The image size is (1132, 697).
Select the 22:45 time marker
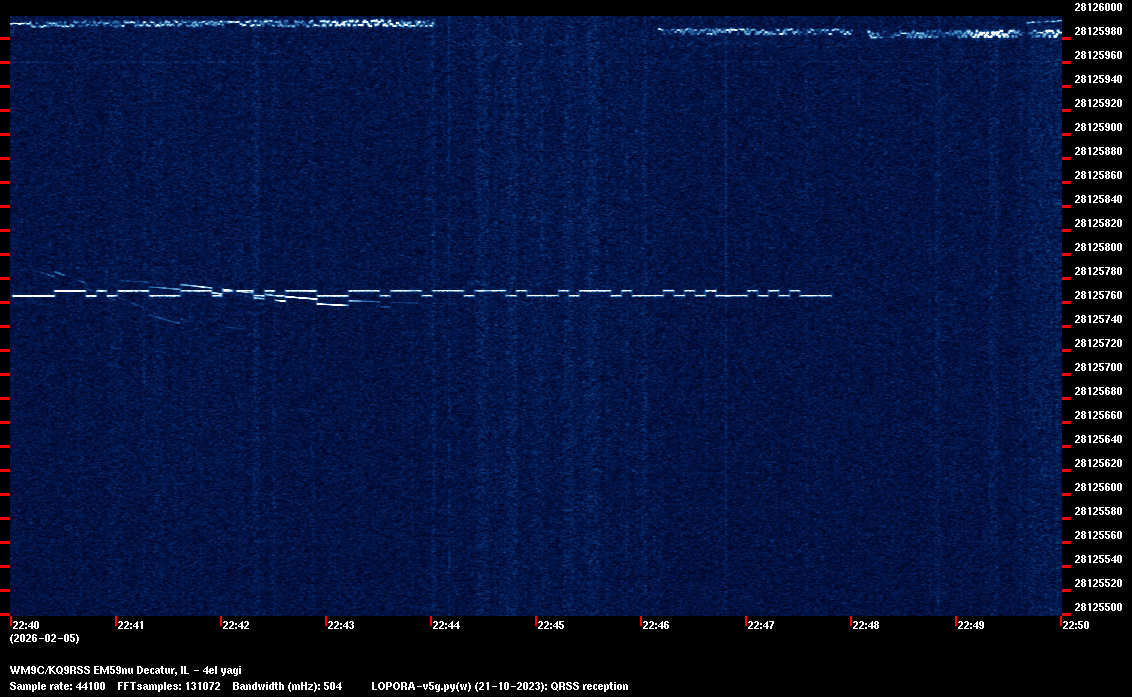coord(550,626)
